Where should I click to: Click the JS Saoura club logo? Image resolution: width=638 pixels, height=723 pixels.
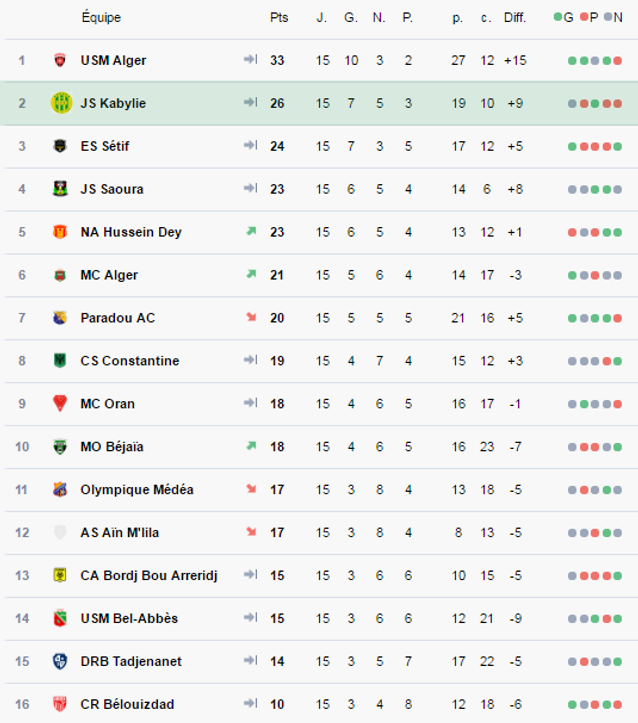click(x=60, y=189)
